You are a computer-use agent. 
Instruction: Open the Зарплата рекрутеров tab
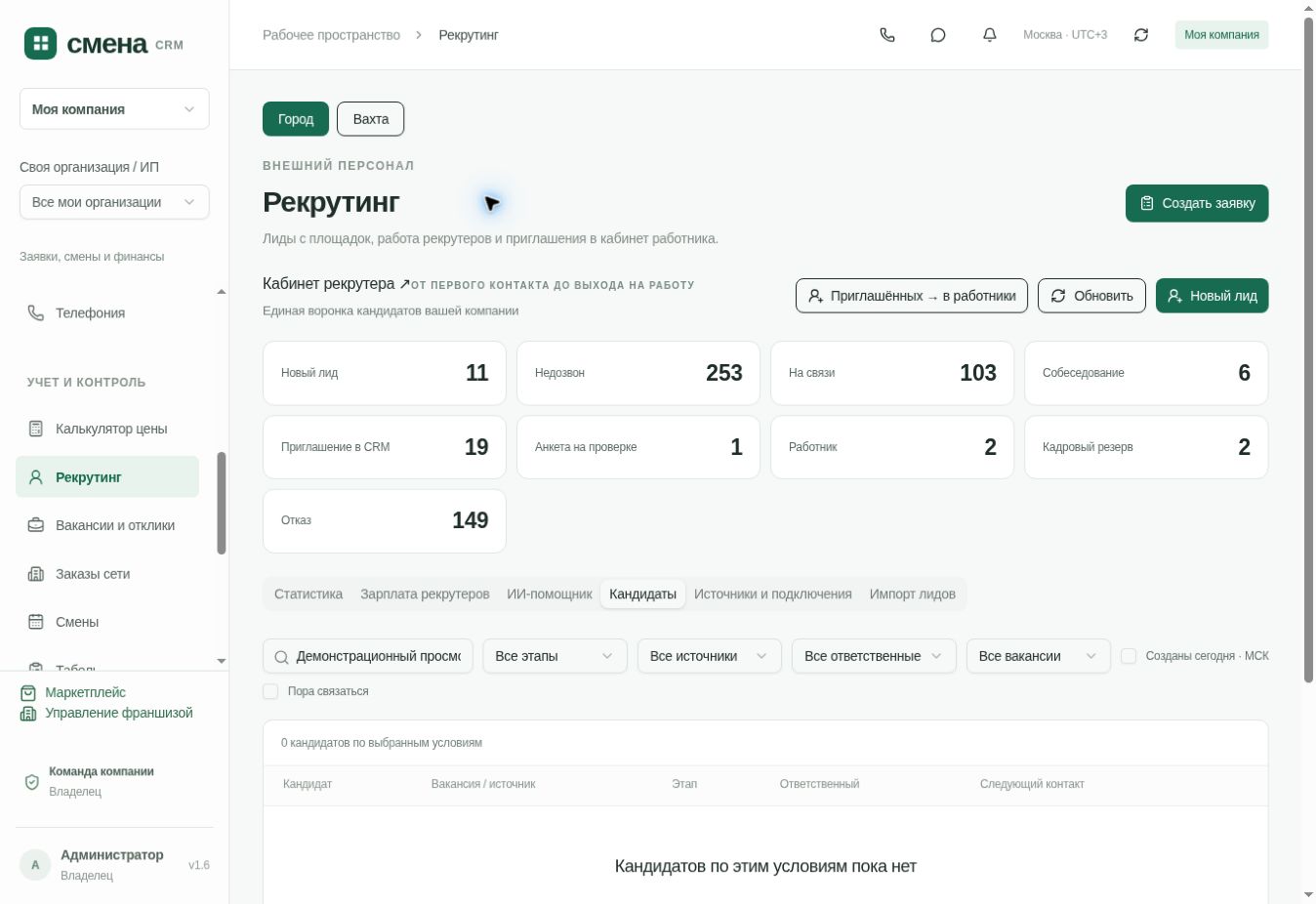point(425,595)
